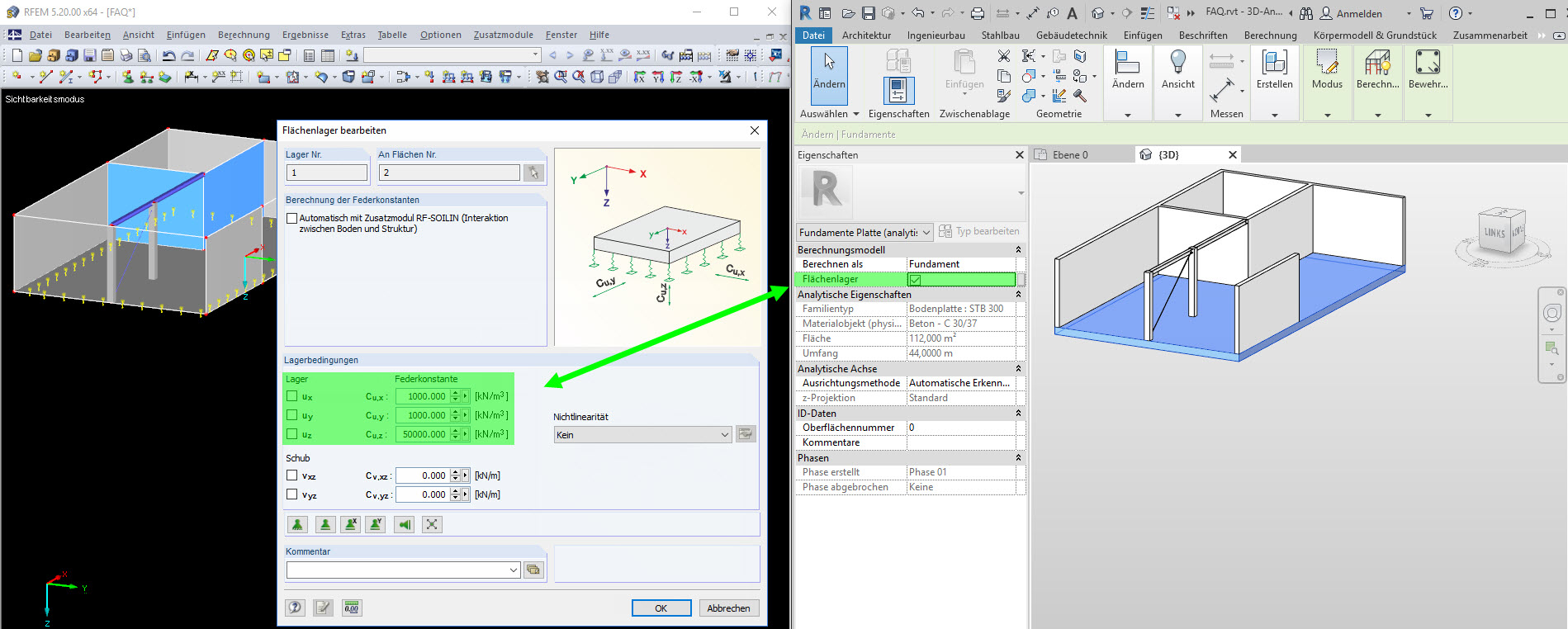Collapse the Analytische Eigenschaften section
This screenshot has width=1568, height=629.
1018,295
